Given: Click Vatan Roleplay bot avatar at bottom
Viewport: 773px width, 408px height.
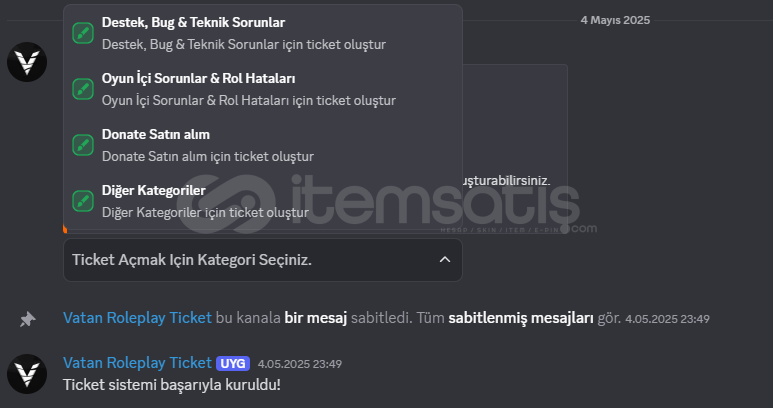Looking at the screenshot, I should tap(27, 373).
